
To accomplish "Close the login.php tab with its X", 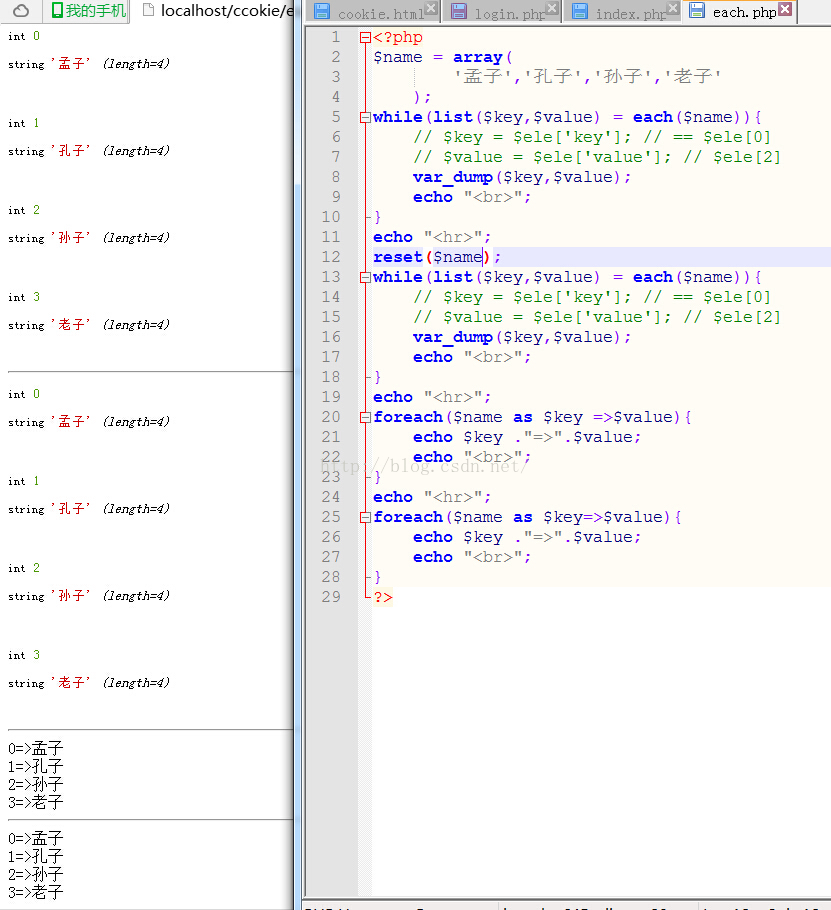I will point(552,9).
